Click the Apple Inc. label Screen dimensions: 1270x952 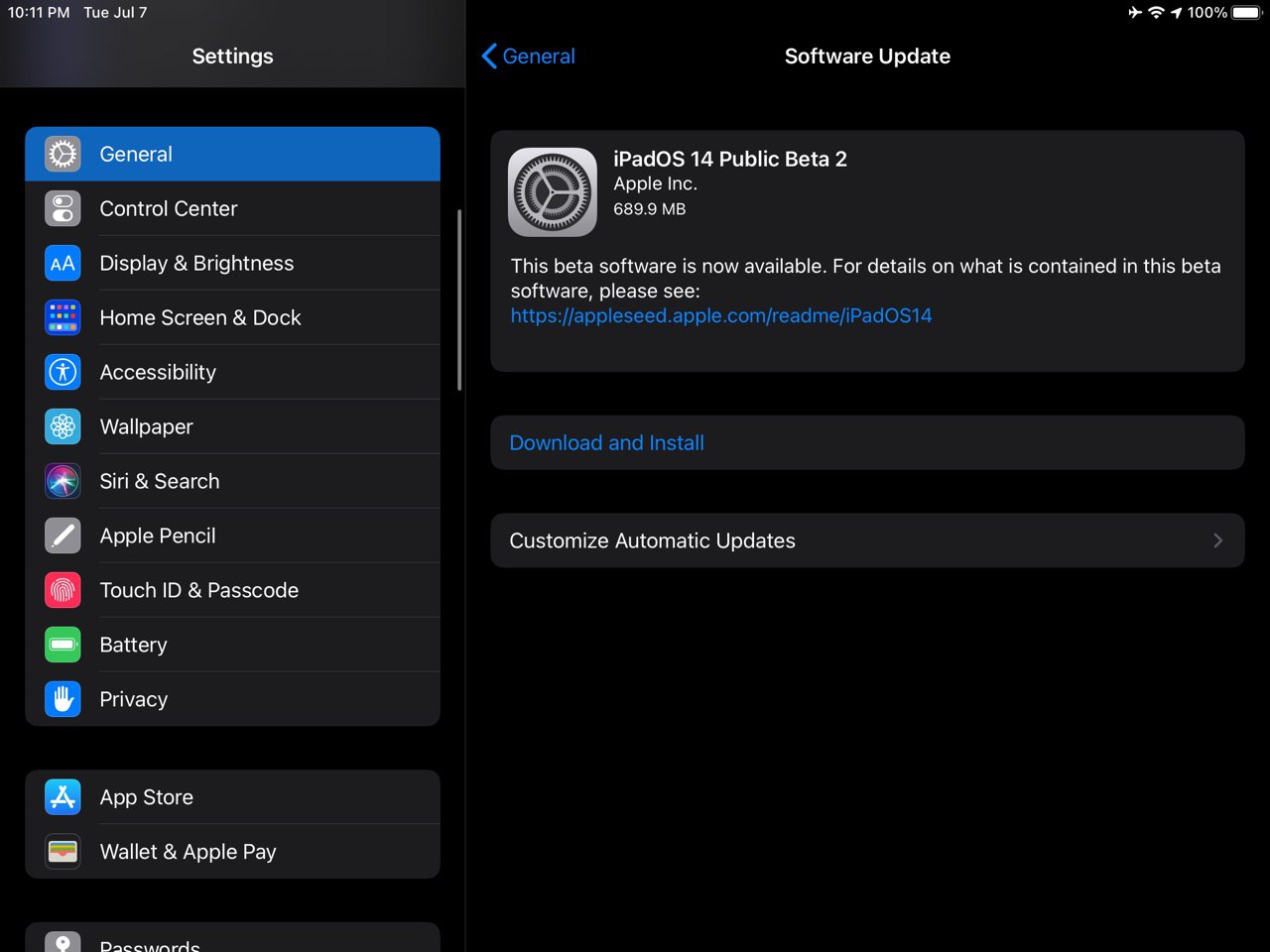(x=655, y=183)
